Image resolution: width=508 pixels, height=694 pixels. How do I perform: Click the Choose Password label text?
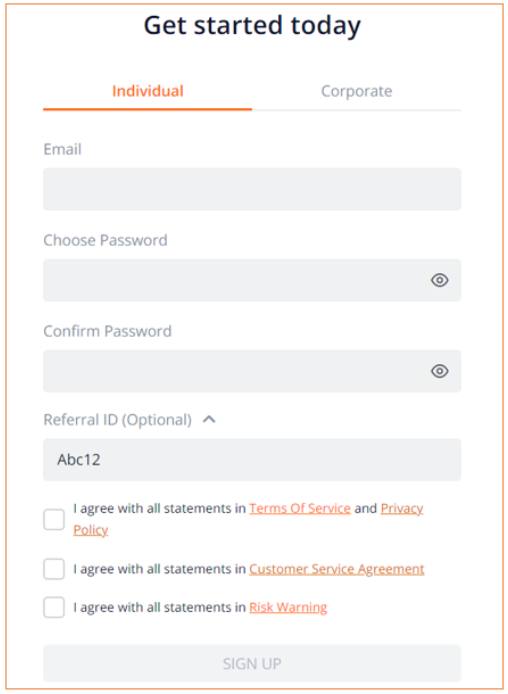pyautogui.click(x=105, y=240)
